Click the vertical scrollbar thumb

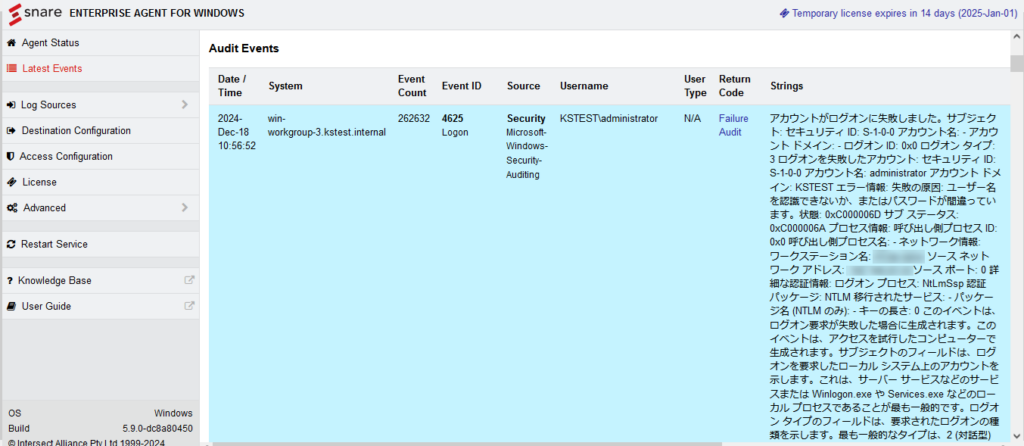(x=1017, y=63)
